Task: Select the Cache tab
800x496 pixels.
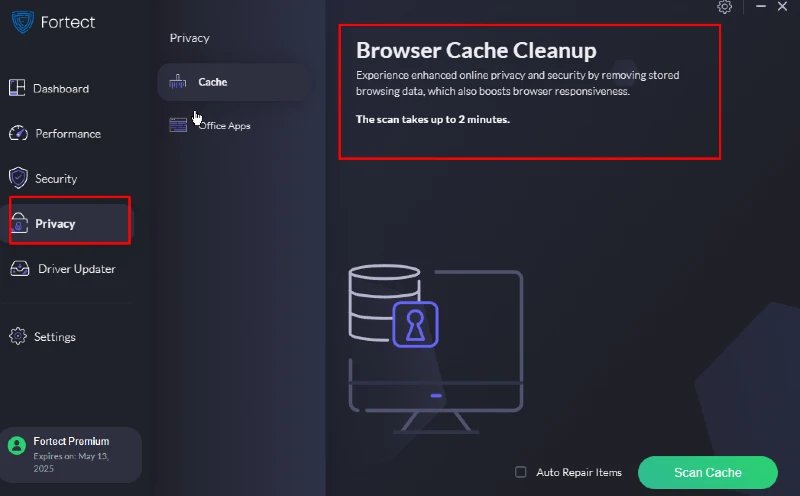Action: [x=234, y=82]
